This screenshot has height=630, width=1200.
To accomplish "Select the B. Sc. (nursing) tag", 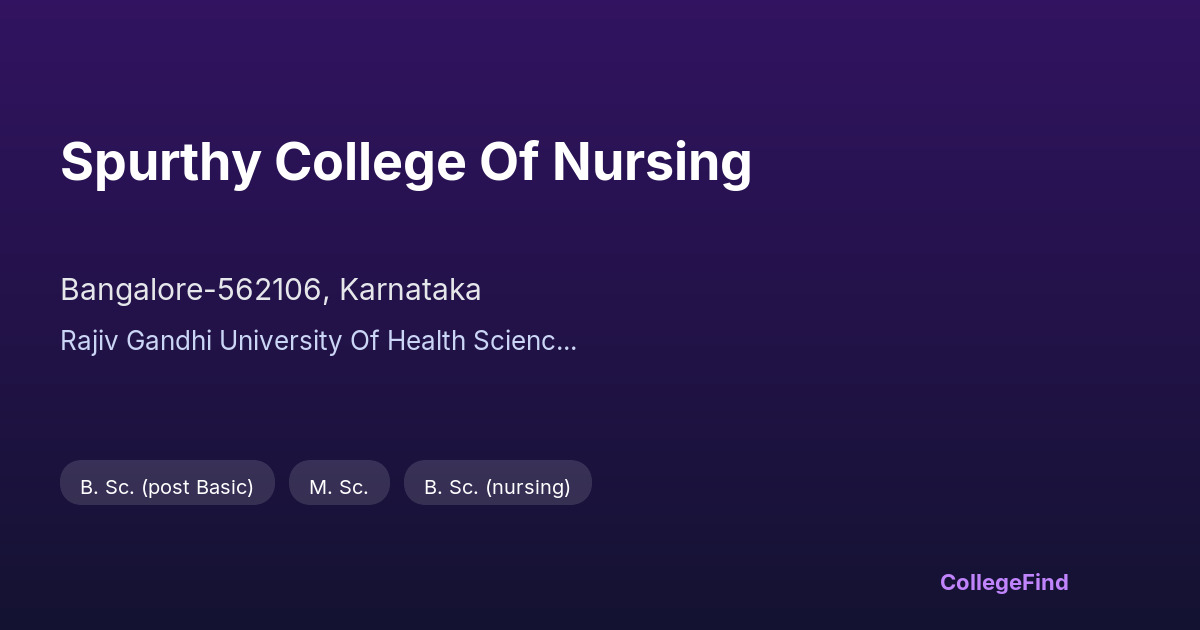I will click(x=497, y=487).
